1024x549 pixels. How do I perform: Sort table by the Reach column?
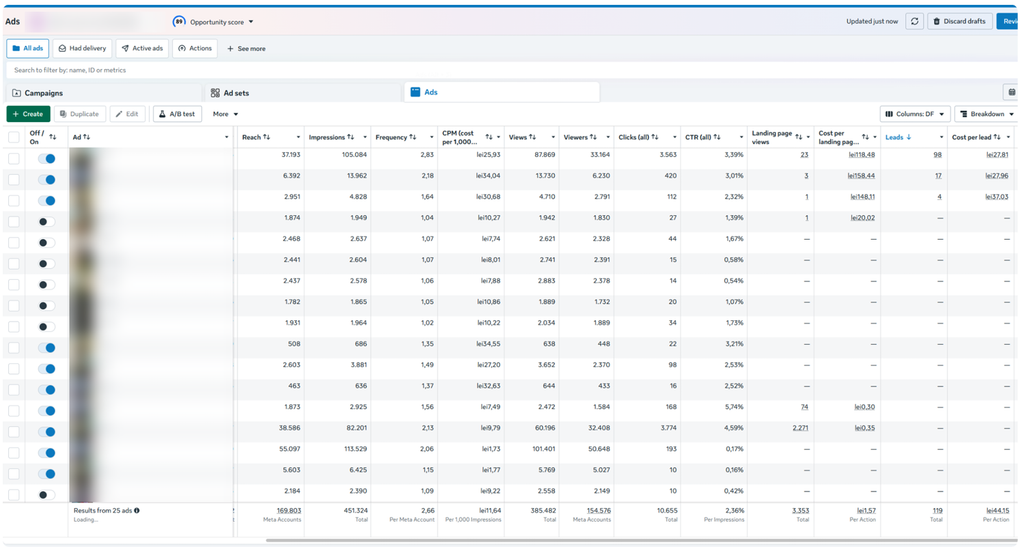click(x=266, y=137)
